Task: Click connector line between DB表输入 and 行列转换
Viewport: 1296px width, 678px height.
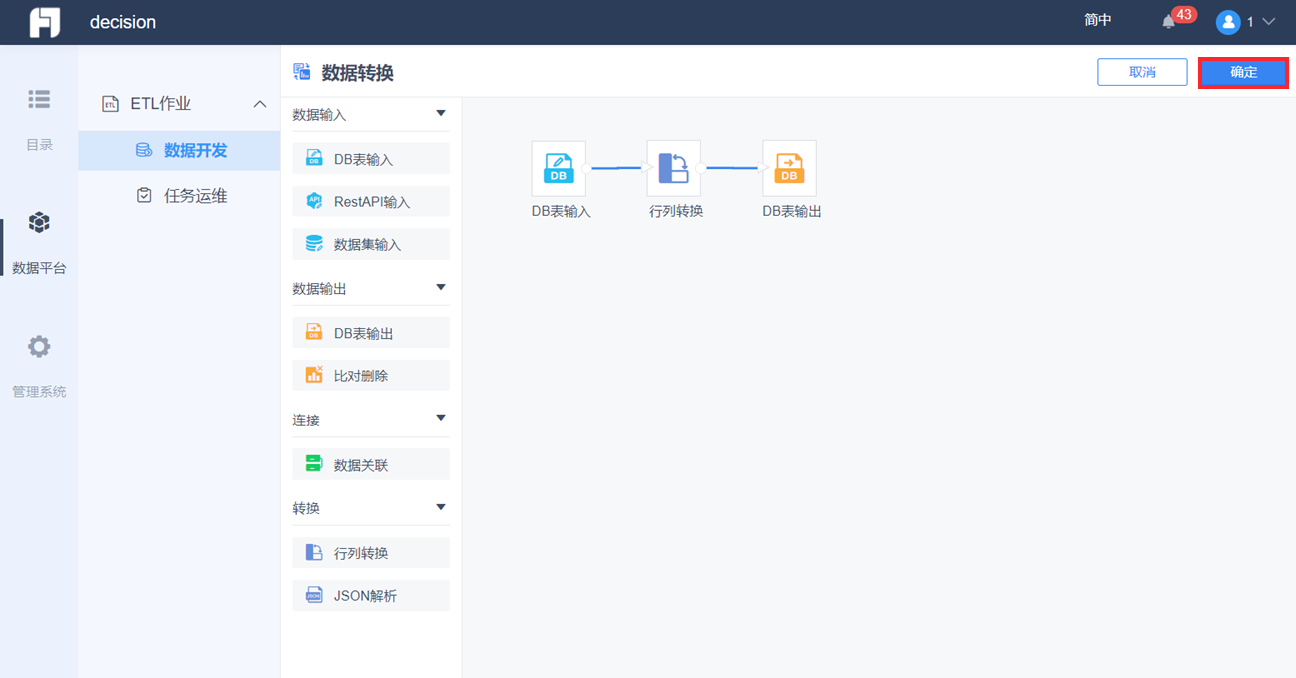Action: point(616,168)
